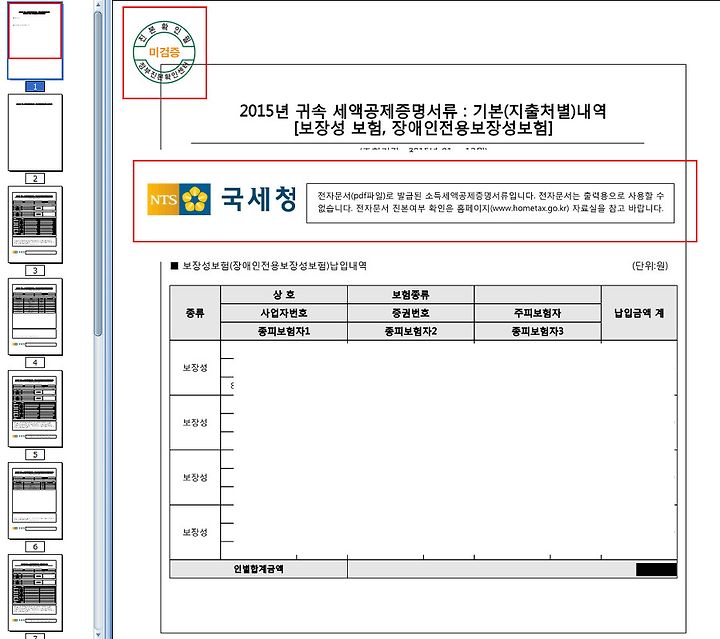The width and height of the screenshot is (720, 639).
Task: Select page 1 thumbnail
Action: [35, 40]
